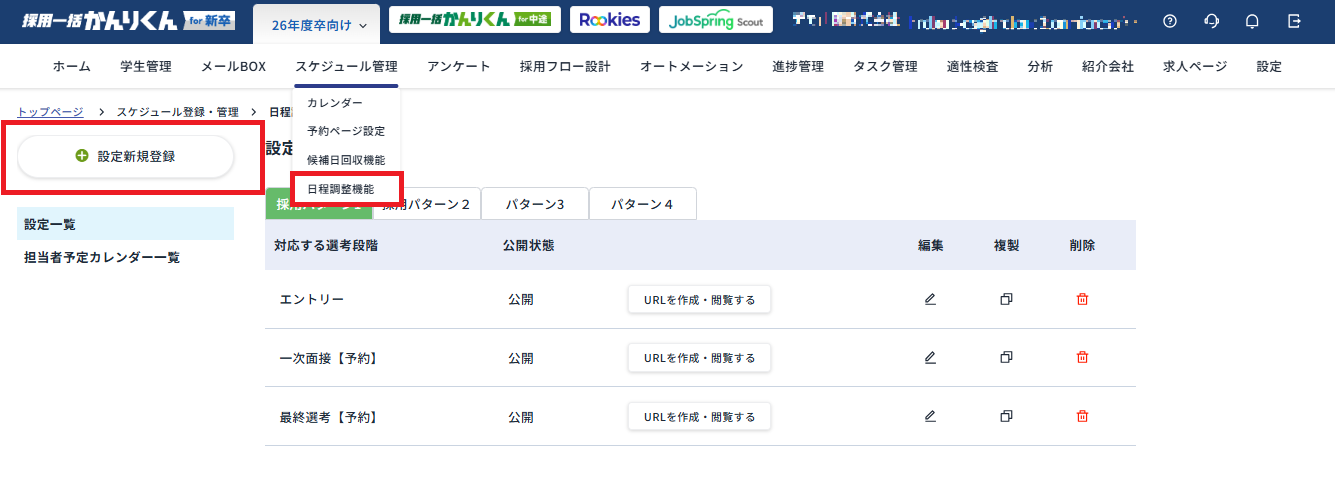1335x485 pixels.
Task: Click the trash icon for エントリー row
Action: point(1082,299)
